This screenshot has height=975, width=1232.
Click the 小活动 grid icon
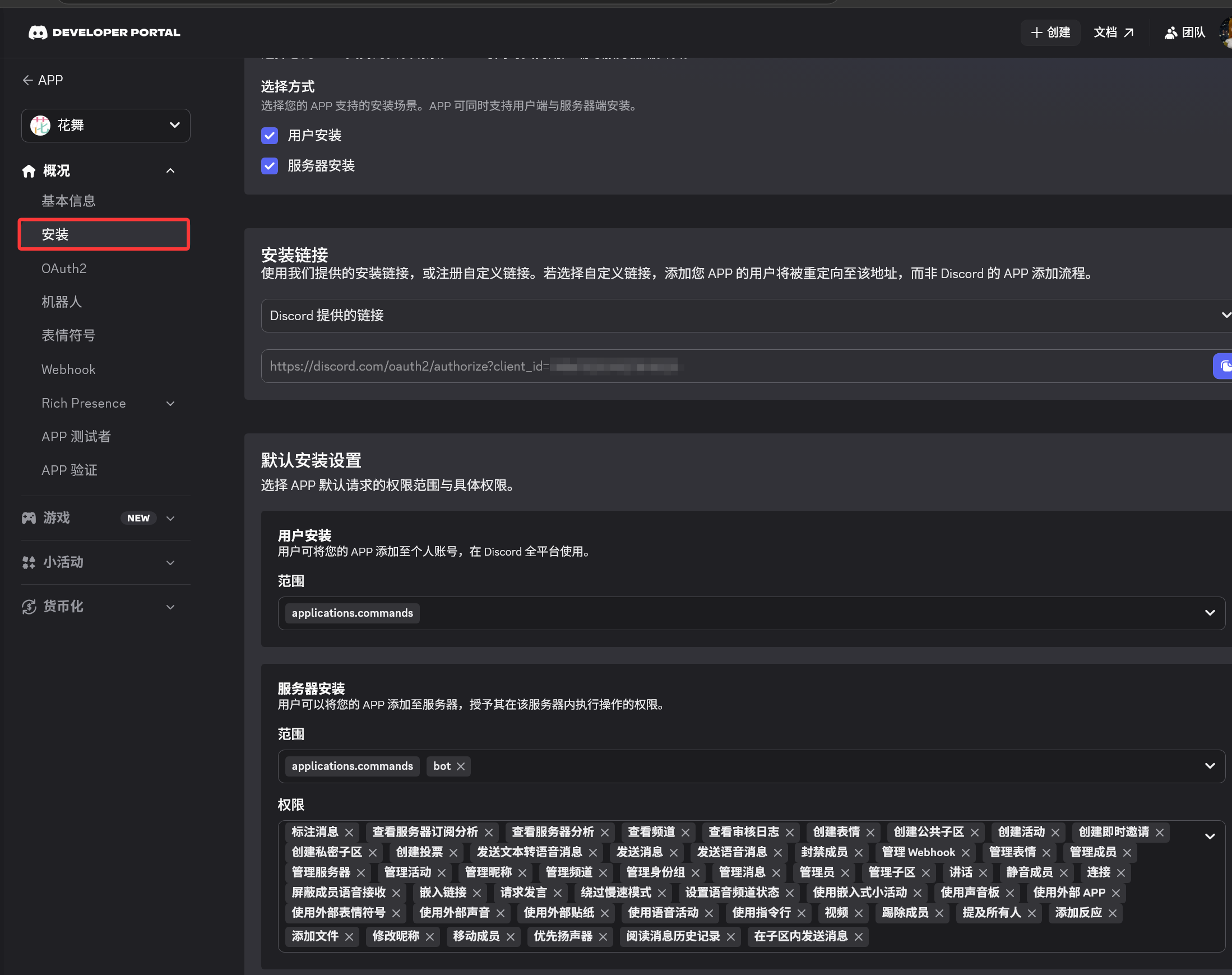pos(29,562)
